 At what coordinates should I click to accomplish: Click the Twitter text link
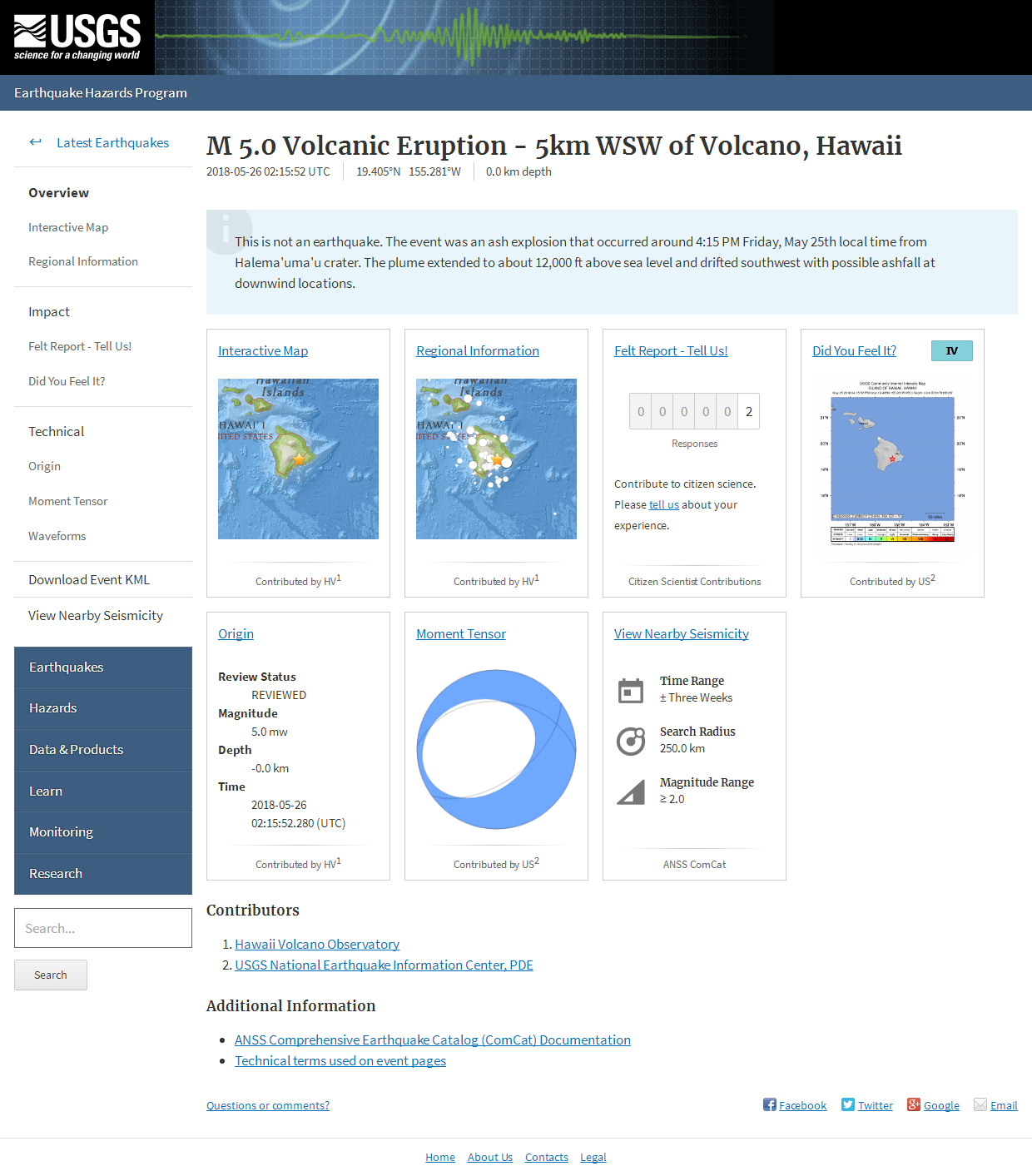point(876,1105)
